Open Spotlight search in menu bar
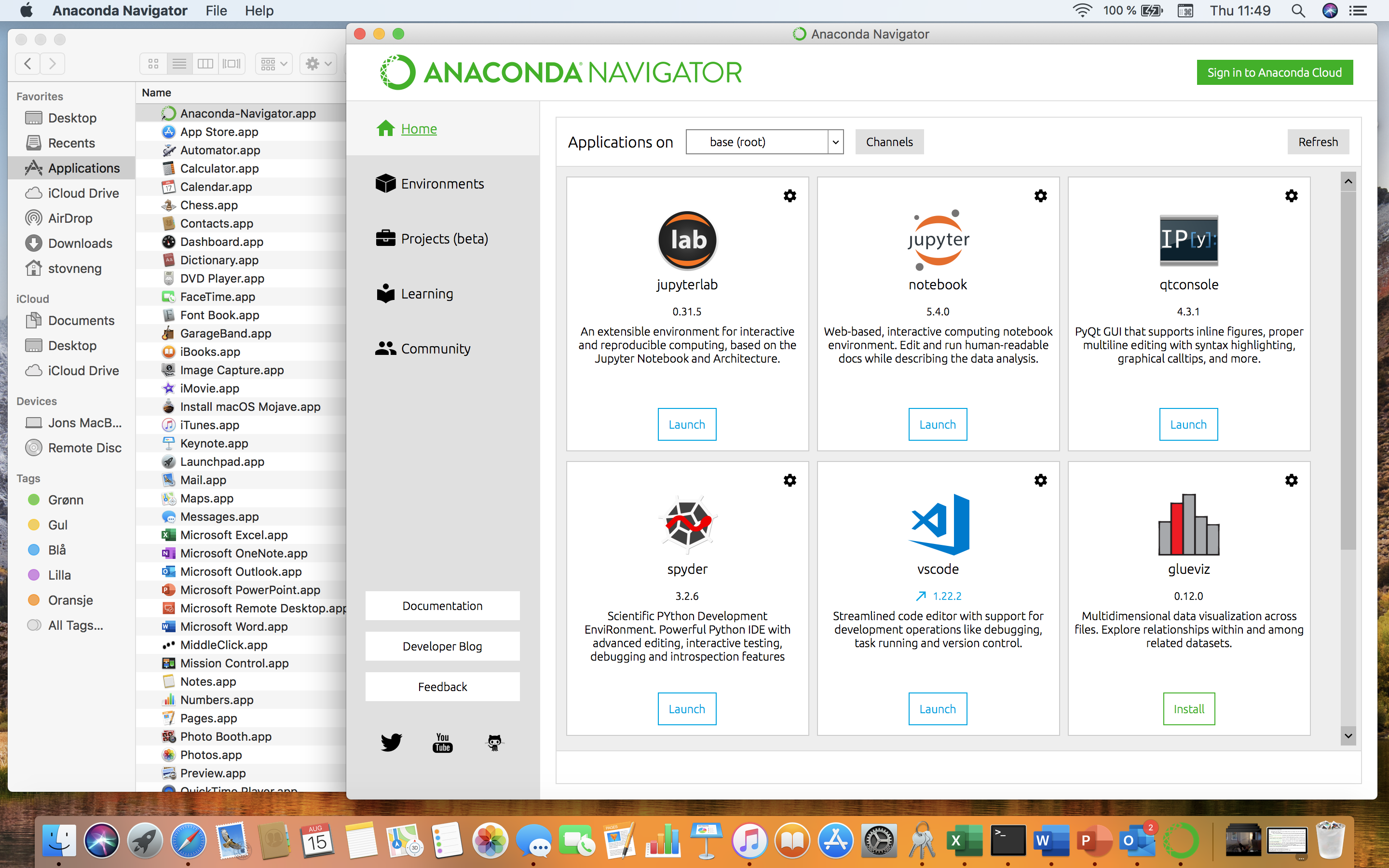The width and height of the screenshot is (1389, 868). 1298,10
